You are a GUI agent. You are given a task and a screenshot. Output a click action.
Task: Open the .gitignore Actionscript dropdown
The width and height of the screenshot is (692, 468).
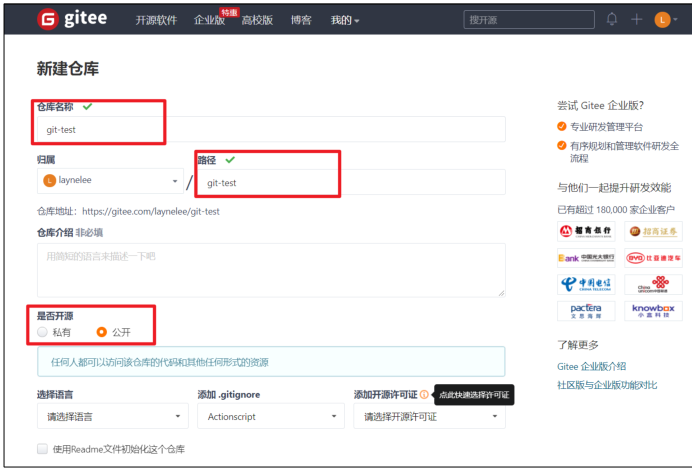[x=271, y=416]
